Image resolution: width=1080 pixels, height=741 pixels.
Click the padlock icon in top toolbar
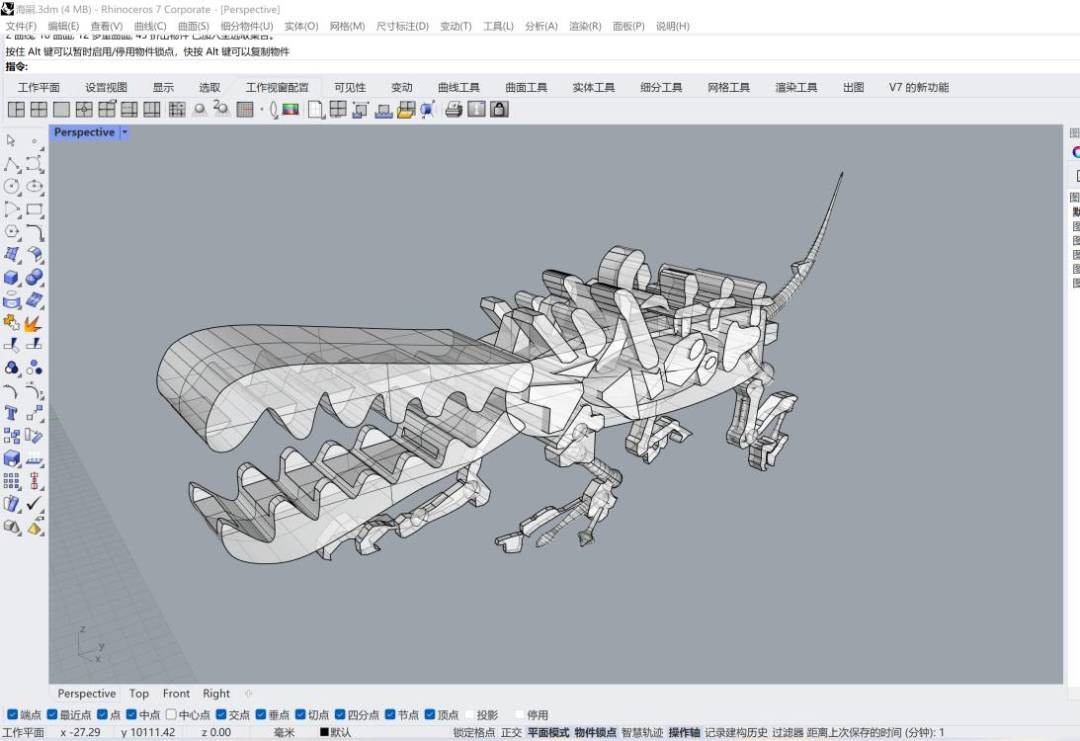(x=499, y=109)
